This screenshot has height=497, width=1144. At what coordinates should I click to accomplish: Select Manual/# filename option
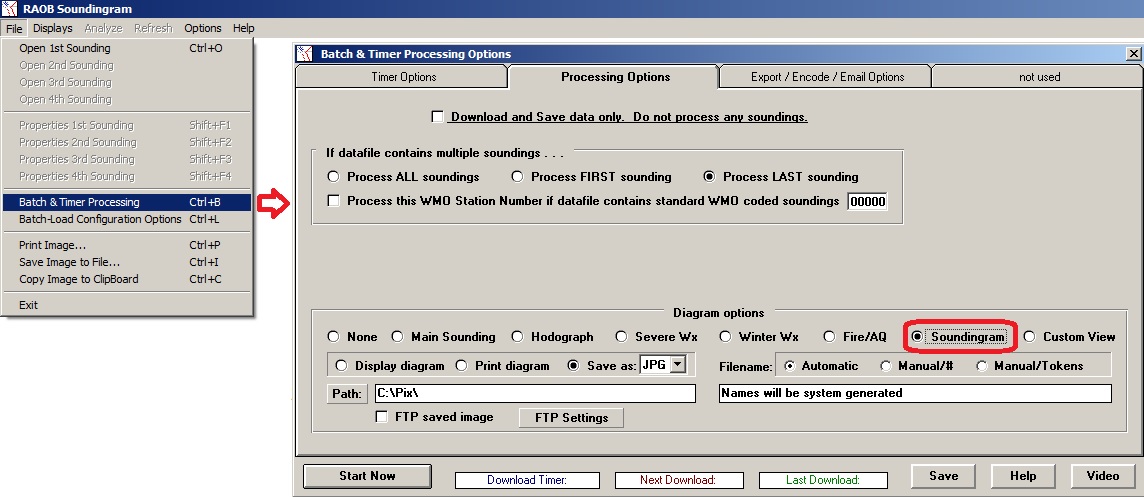886,366
